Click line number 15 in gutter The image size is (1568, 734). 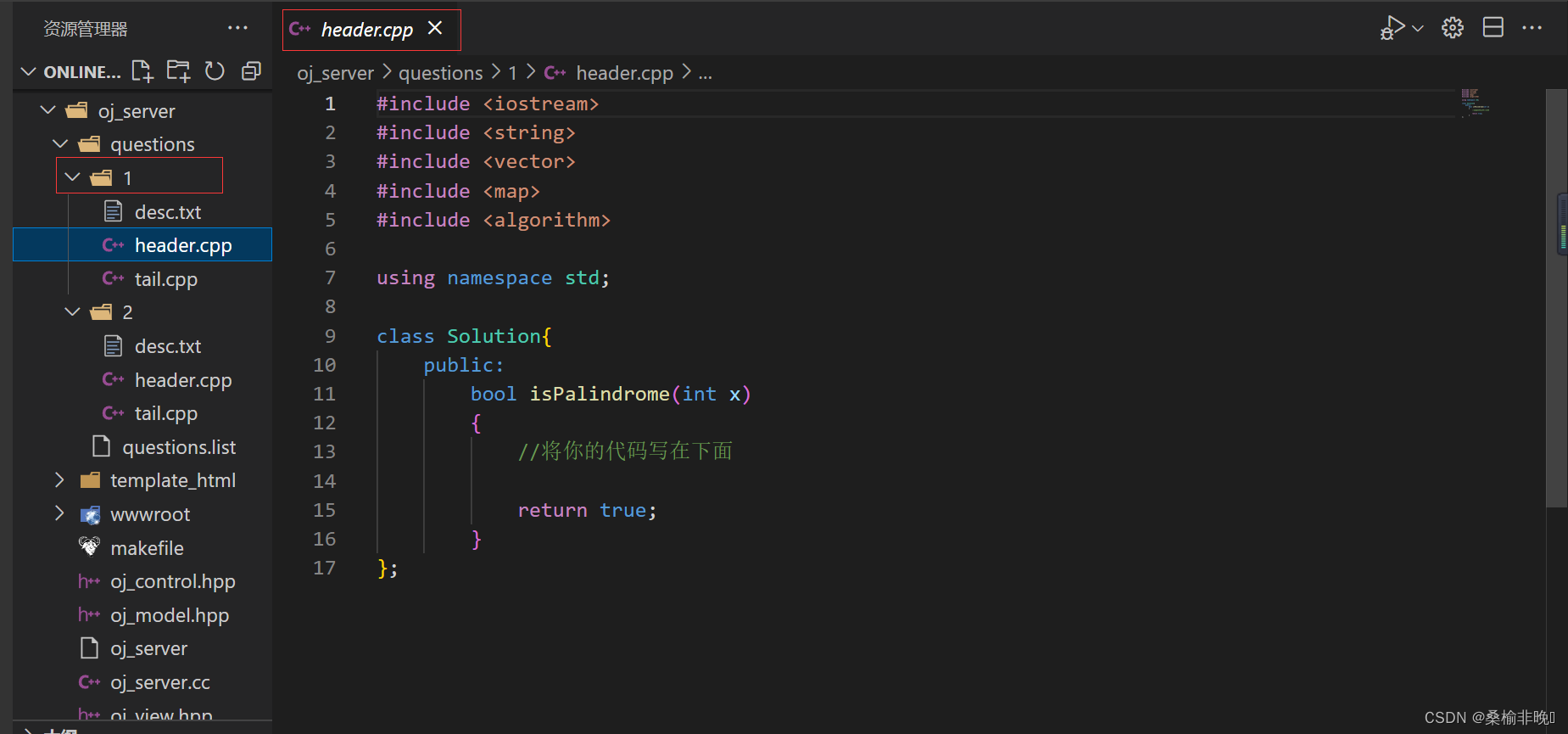click(x=324, y=510)
